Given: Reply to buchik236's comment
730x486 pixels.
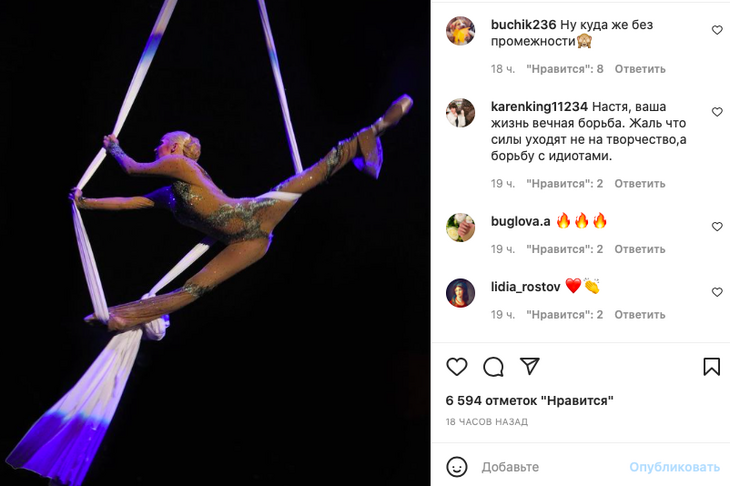Looking at the screenshot, I should [640, 69].
